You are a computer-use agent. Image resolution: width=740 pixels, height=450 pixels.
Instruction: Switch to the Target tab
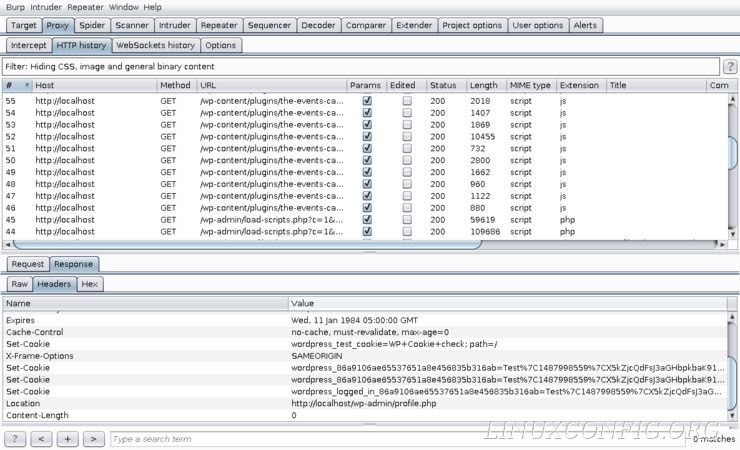(24, 25)
